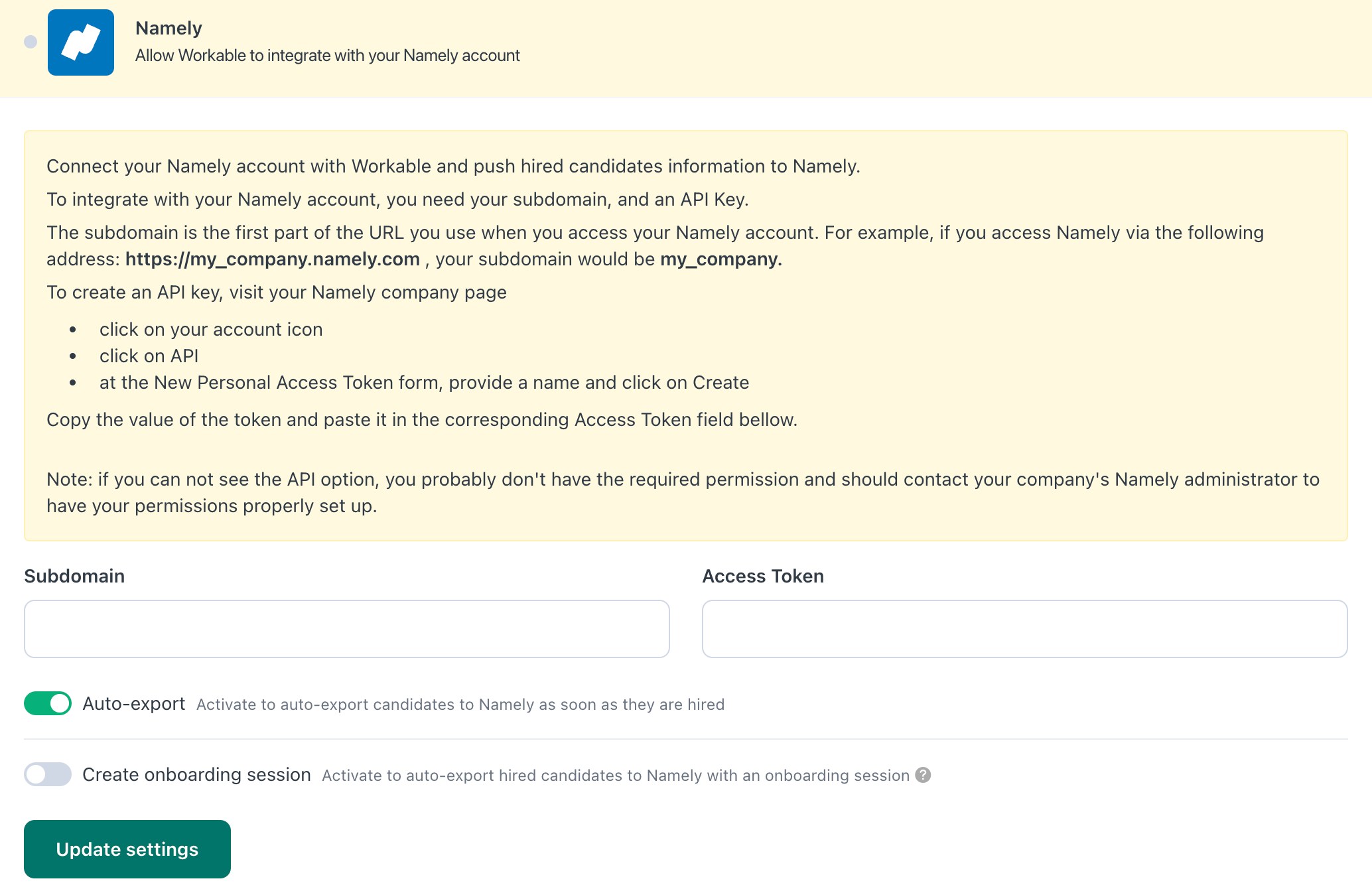Screen dimensions: 1372x893
Task: Click the grey status dot beside Namely logo
Action: 31,42
